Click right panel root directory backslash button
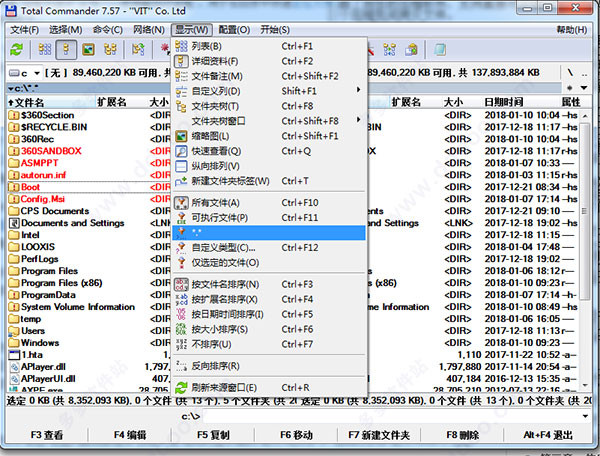Image resolution: width=600 pixels, height=456 pixels. [x=570, y=73]
